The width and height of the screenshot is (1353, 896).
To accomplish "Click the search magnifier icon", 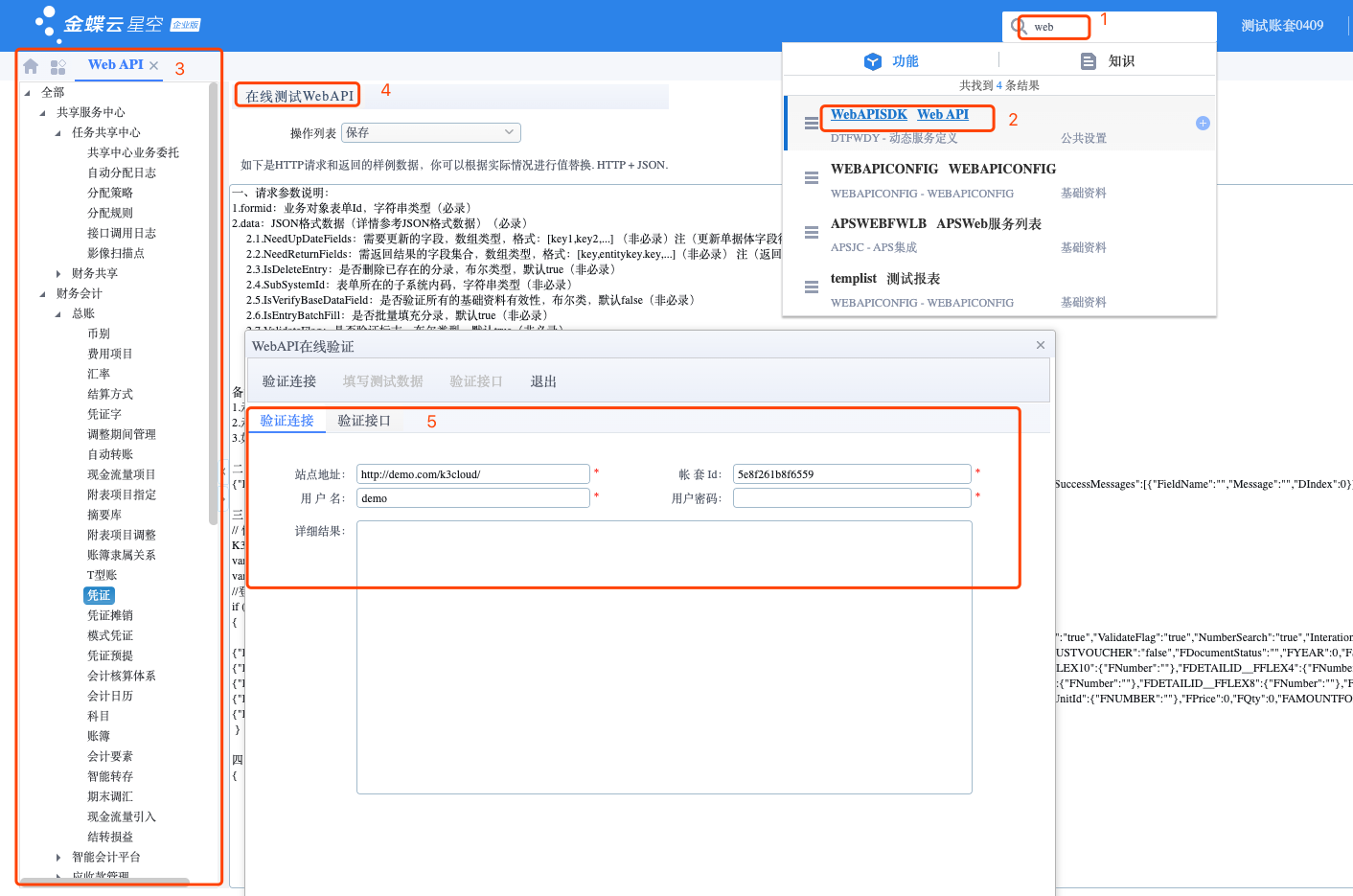I will click(x=1019, y=27).
